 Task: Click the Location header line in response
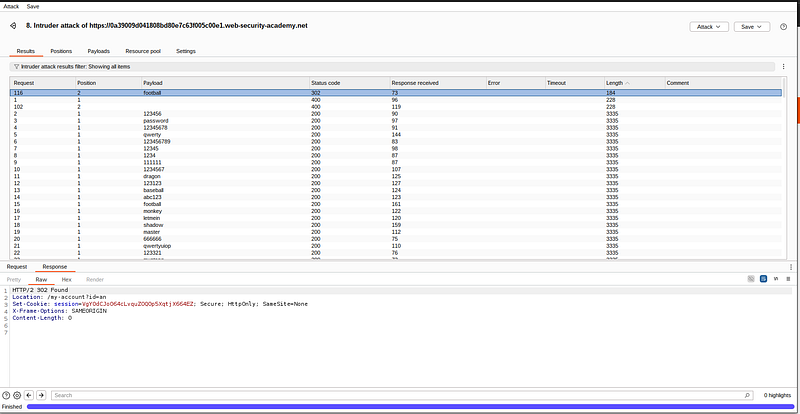(x=59, y=297)
